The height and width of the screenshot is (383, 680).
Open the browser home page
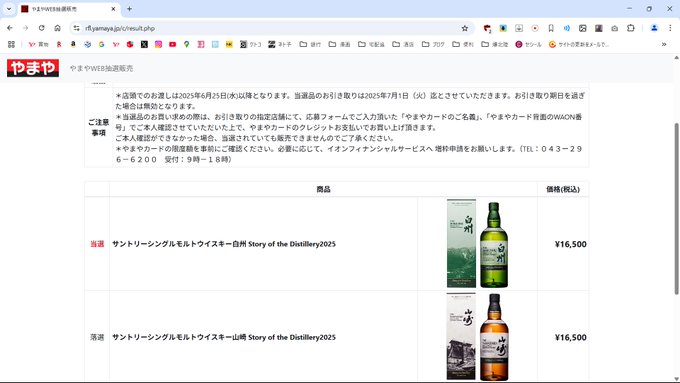(57, 28)
